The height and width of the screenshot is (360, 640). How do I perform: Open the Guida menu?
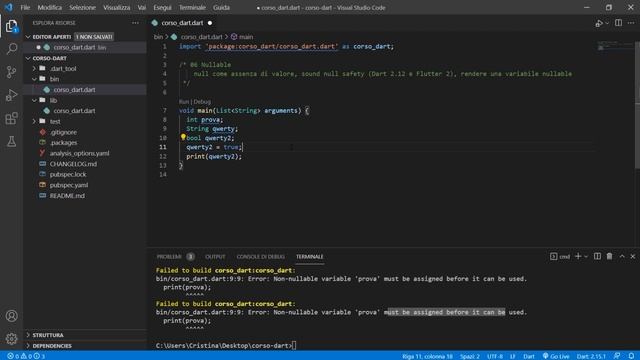click(221, 7)
